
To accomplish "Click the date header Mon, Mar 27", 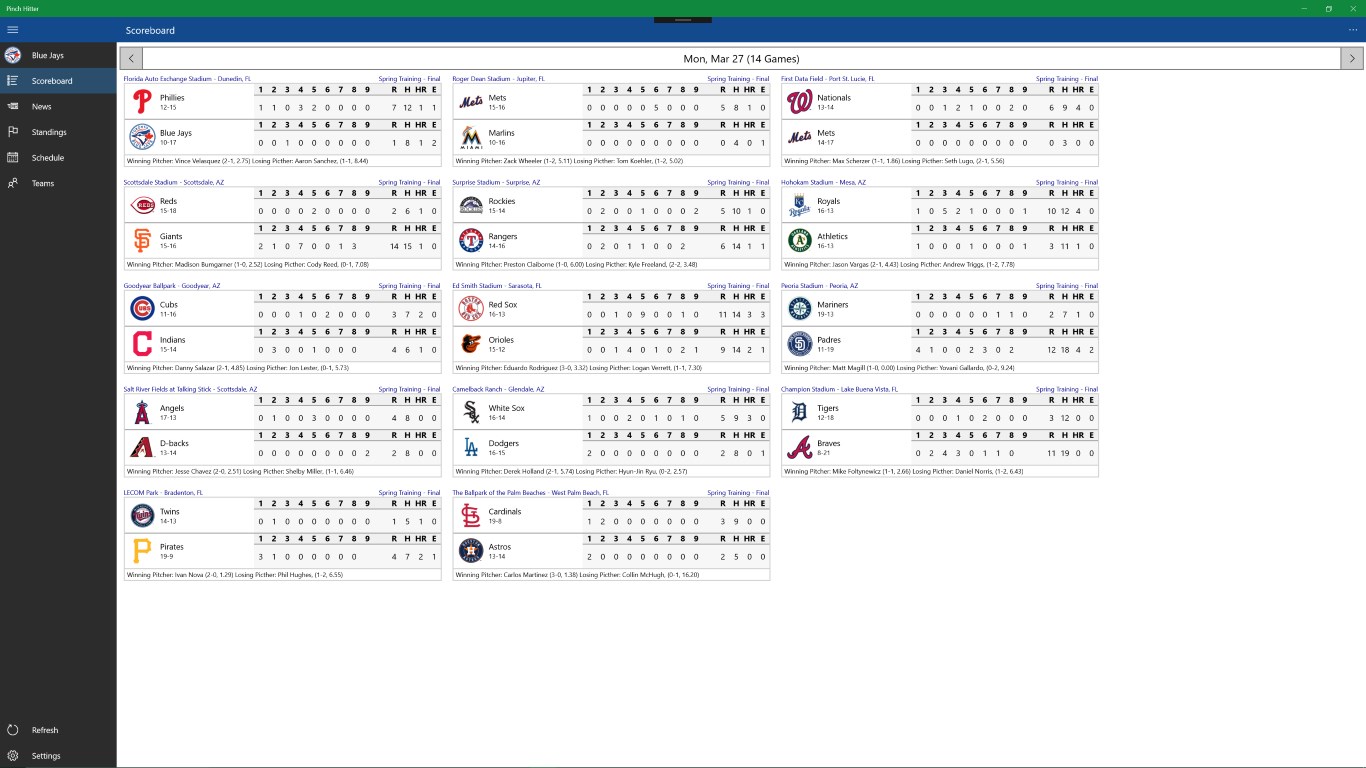I will coord(741,59).
